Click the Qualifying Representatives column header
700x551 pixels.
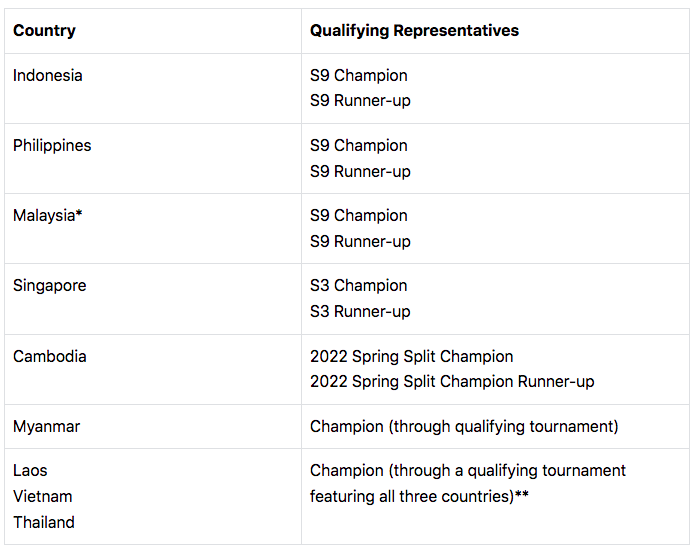coord(495,31)
